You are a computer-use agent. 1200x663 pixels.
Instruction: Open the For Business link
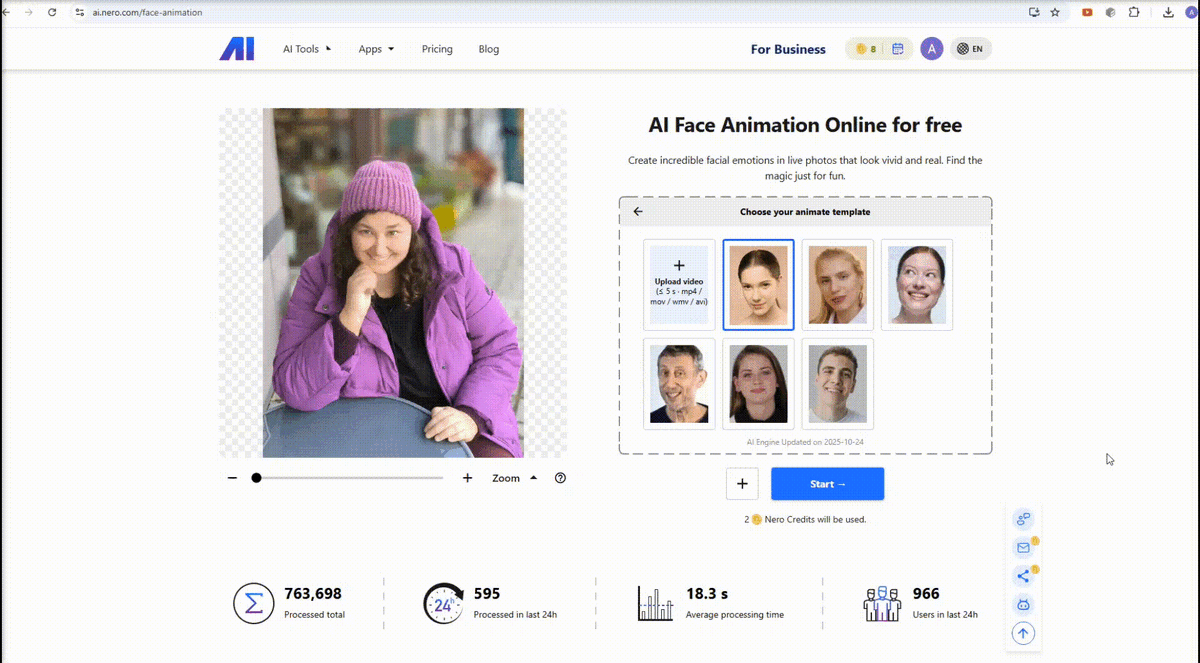pyautogui.click(x=788, y=49)
